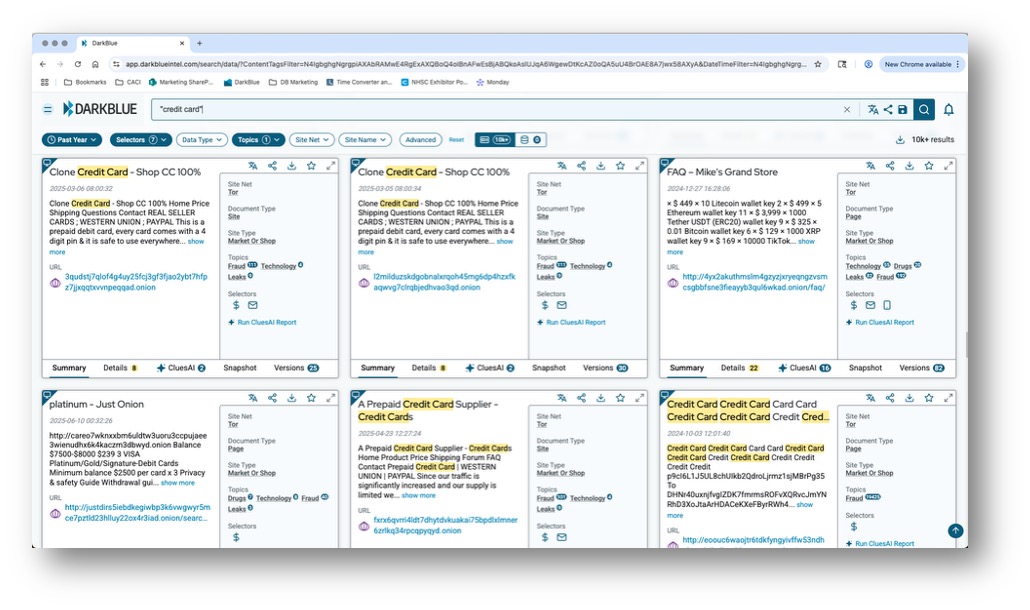Viewport: 1030px width, 610px height.
Task: Open the Past Year time filter
Action: [72, 140]
